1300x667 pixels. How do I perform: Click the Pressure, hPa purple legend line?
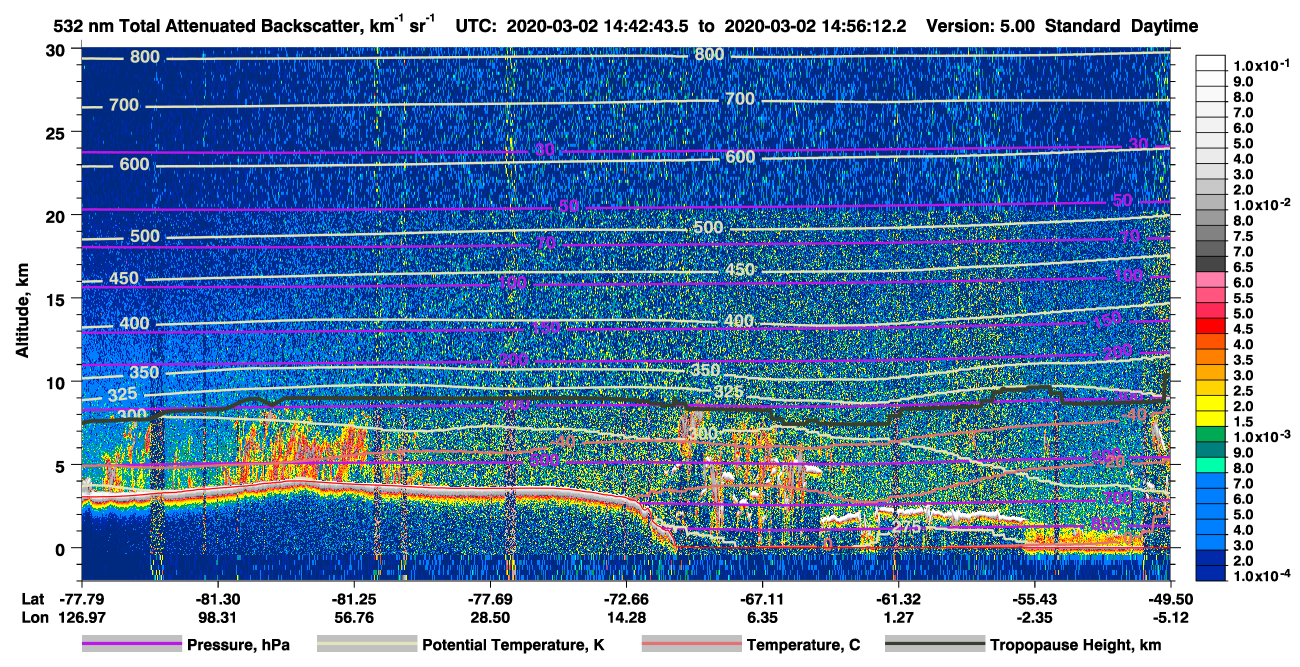pos(131,645)
